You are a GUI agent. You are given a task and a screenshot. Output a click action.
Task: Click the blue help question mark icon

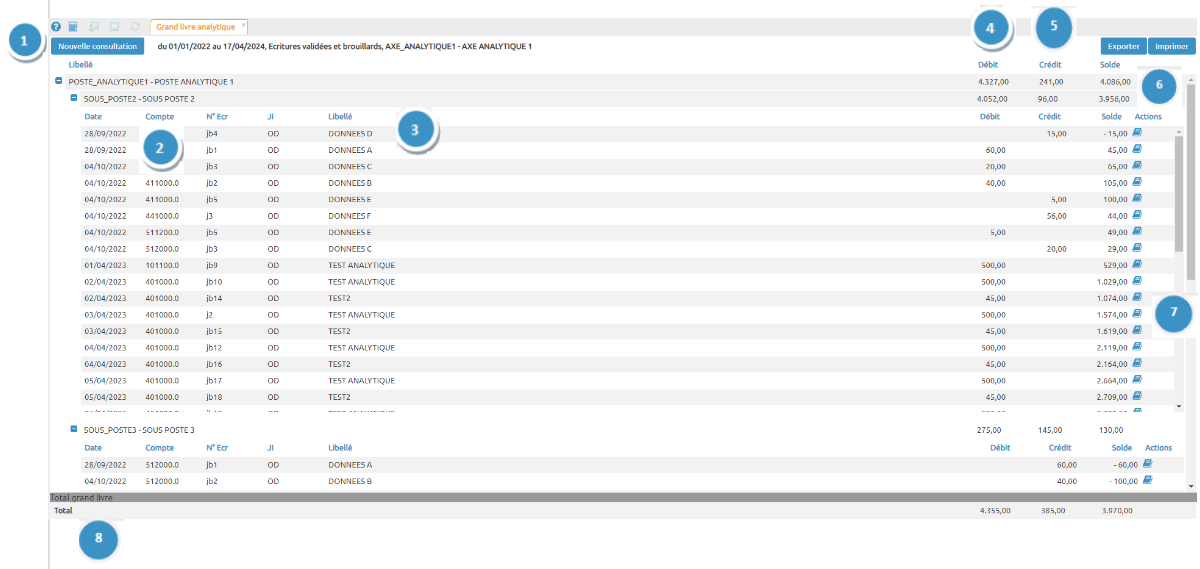point(56,27)
